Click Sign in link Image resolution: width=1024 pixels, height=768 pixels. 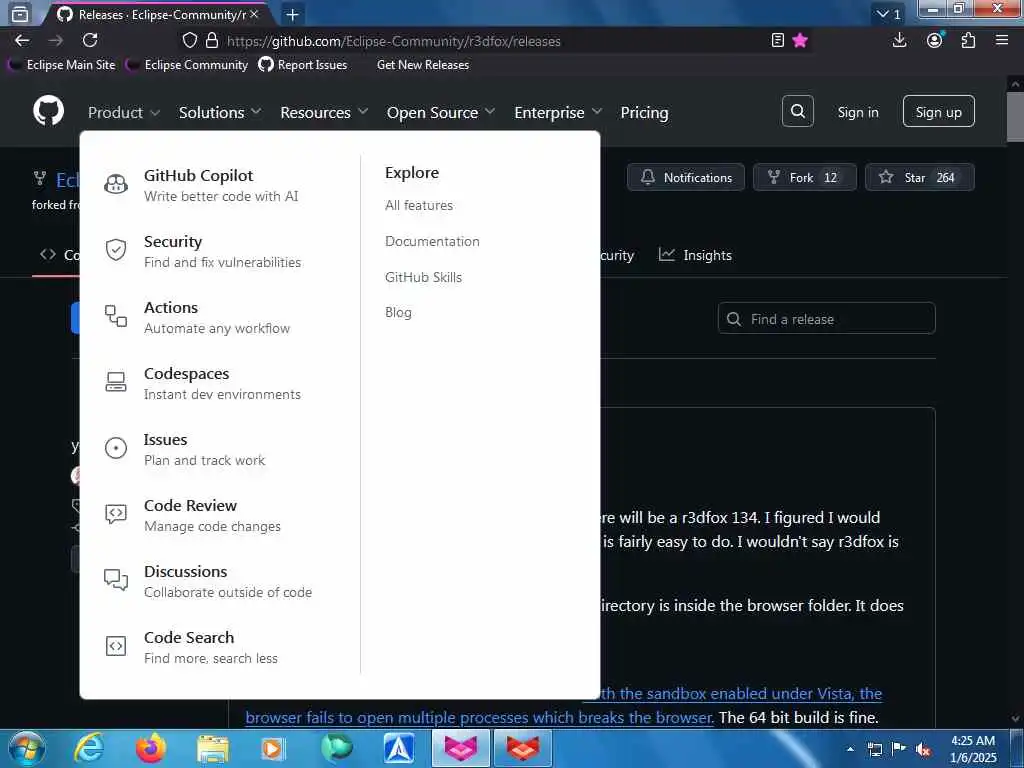point(857,112)
